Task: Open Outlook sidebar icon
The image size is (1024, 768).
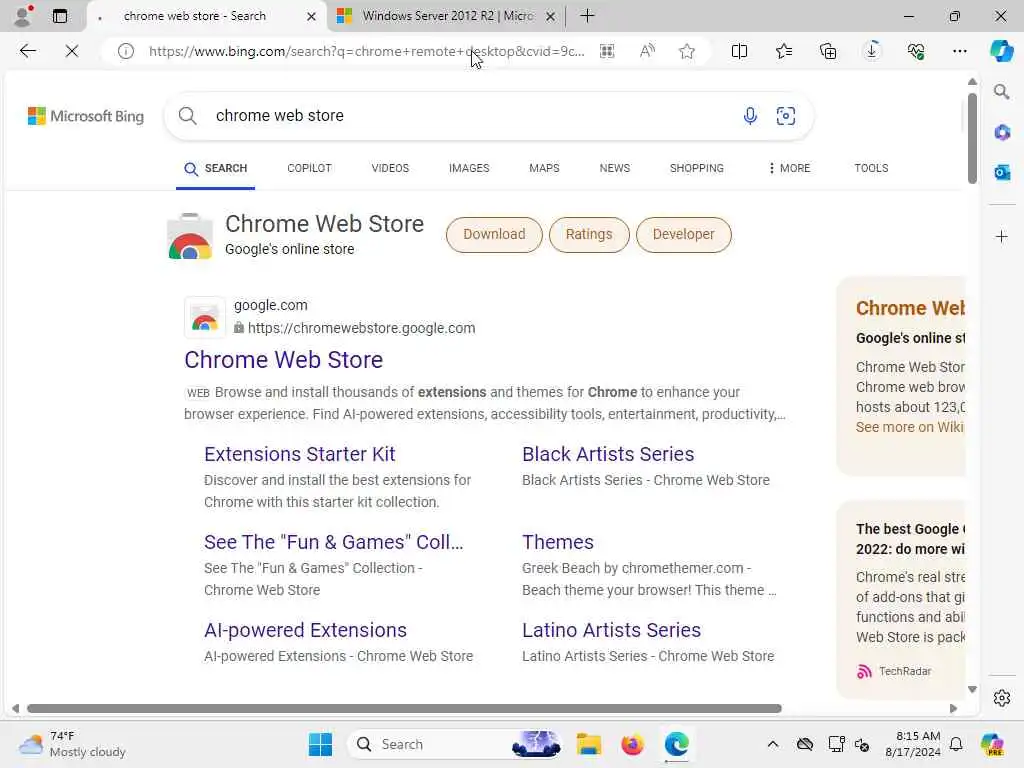Action: [1002, 172]
